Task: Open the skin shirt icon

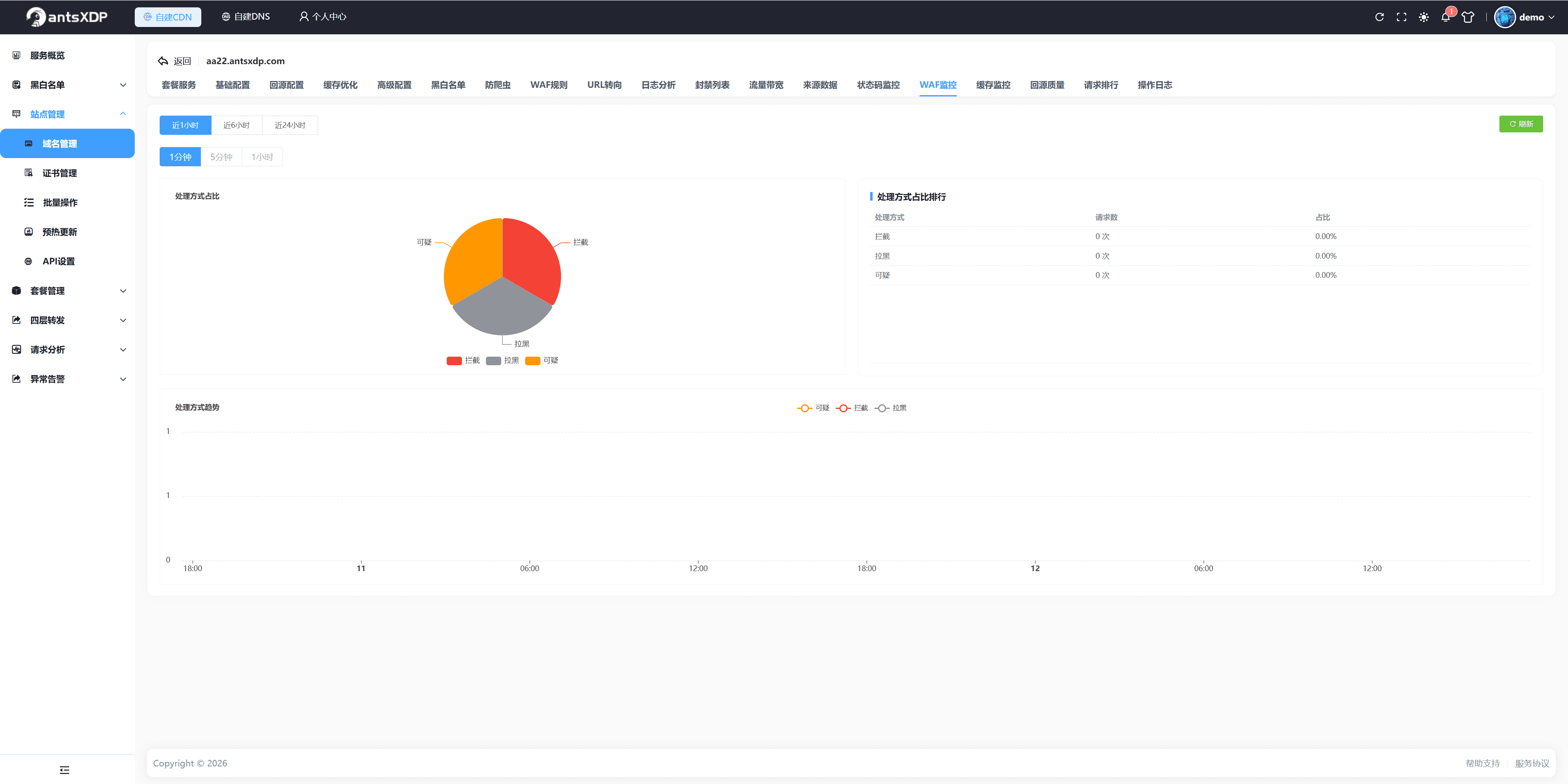Action: [1468, 17]
